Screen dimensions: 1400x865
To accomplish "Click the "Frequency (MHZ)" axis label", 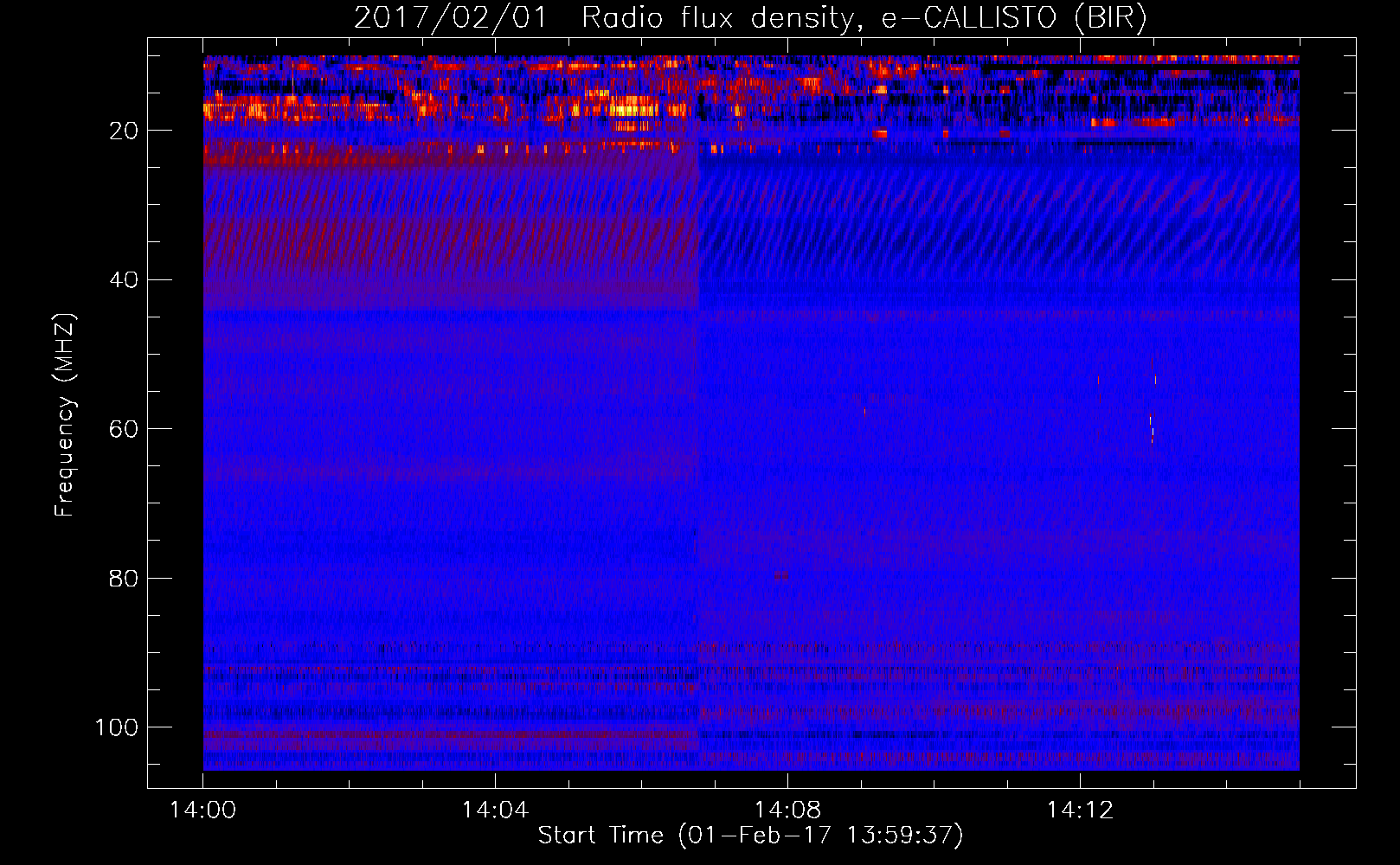I will tap(65, 414).
